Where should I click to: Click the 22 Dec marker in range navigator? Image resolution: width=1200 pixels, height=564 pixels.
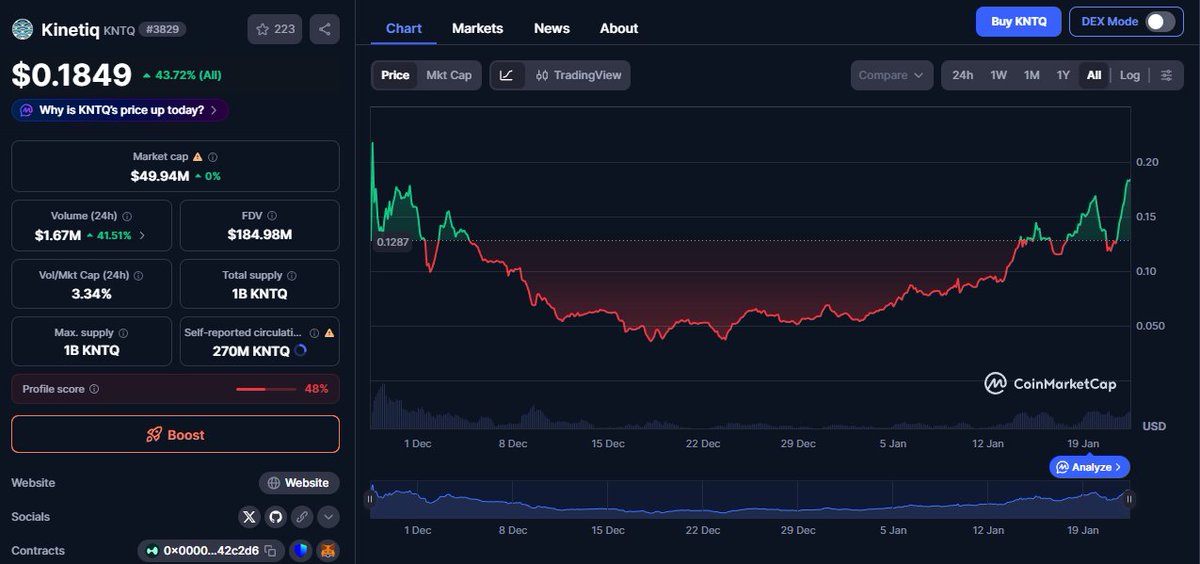coord(703,530)
